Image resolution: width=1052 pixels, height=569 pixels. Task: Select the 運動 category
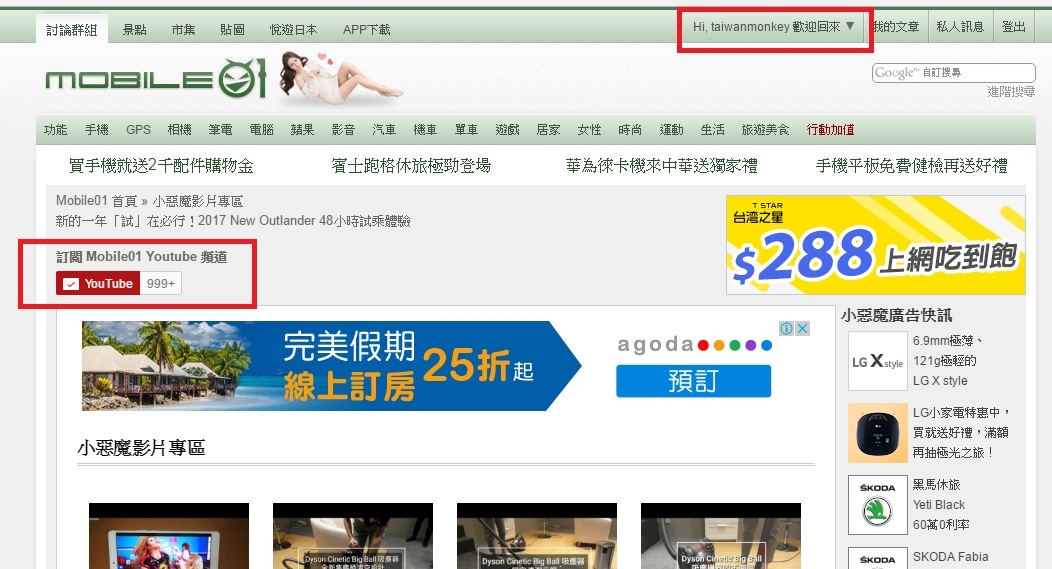(x=671, y=130)
